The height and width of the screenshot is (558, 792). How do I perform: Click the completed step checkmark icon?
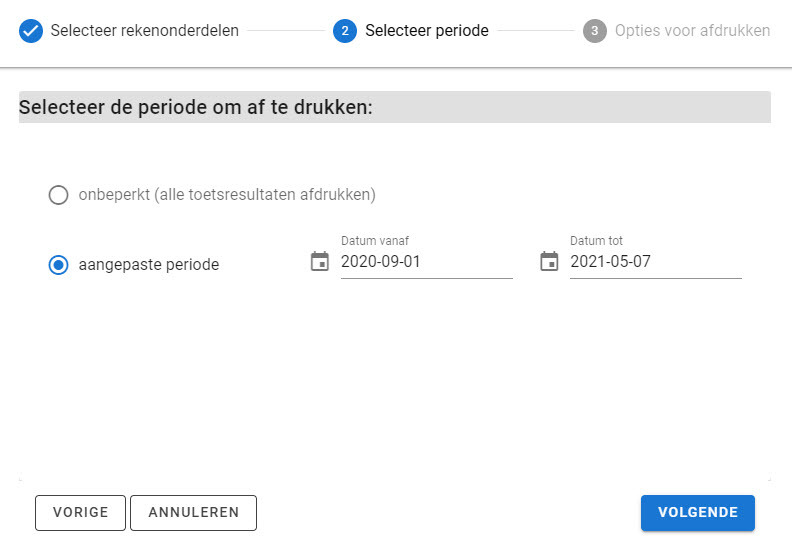tap(31, 31)
